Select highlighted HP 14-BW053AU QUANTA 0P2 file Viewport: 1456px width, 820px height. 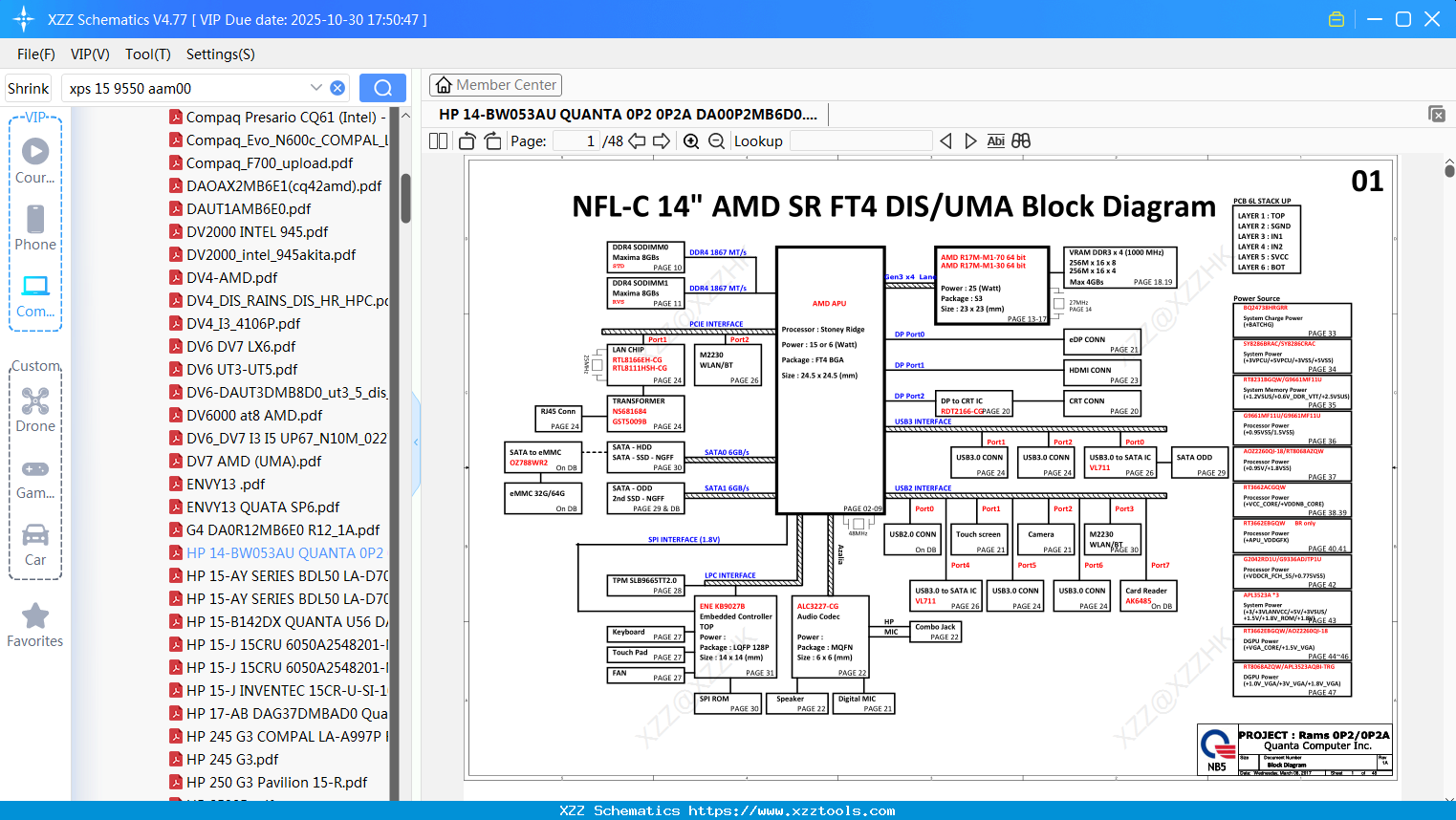(276, 553)
